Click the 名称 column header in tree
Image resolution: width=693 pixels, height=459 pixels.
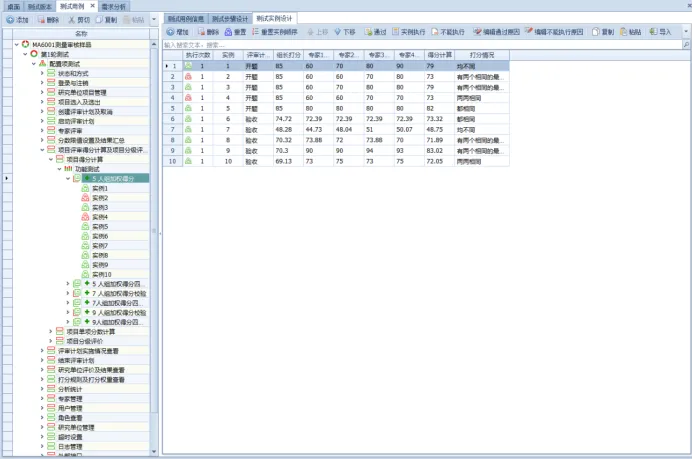tap(81, 34)
